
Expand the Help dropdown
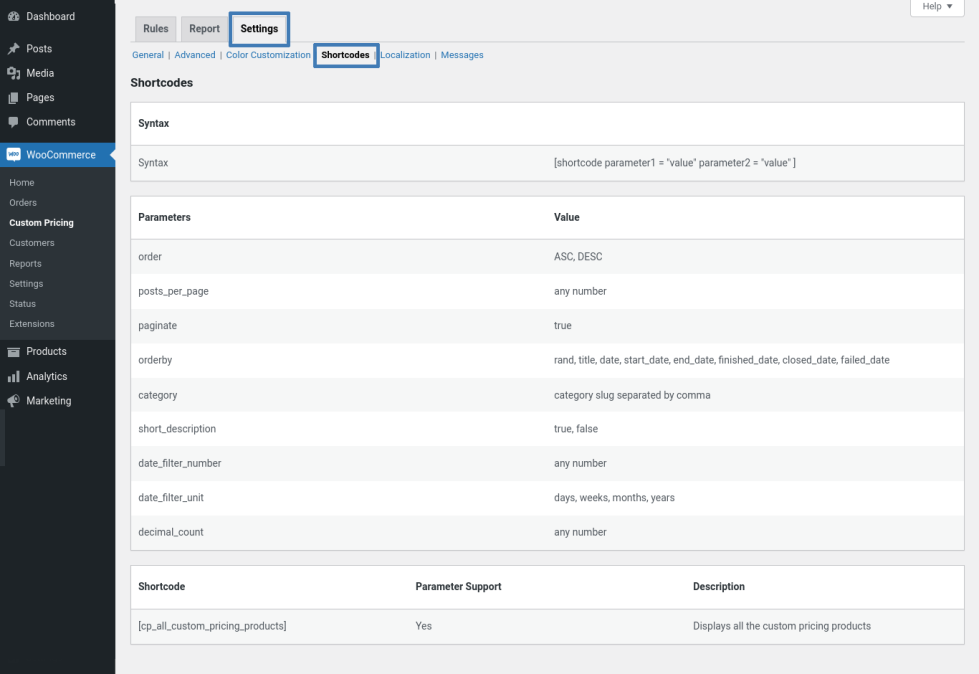point(936,7)
